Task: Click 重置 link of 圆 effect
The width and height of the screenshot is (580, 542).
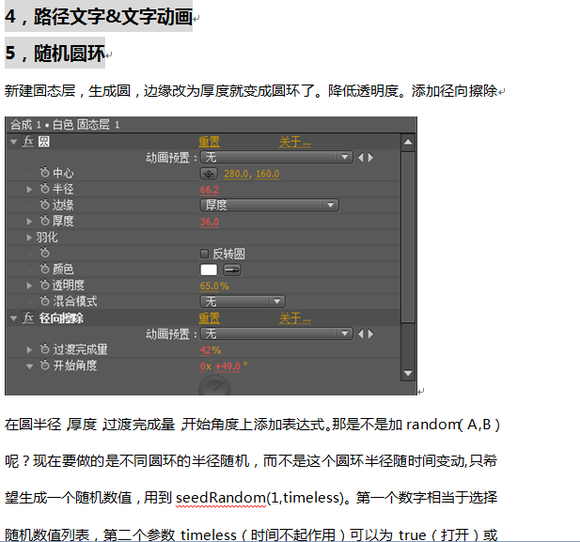Action: coord(209,142)
